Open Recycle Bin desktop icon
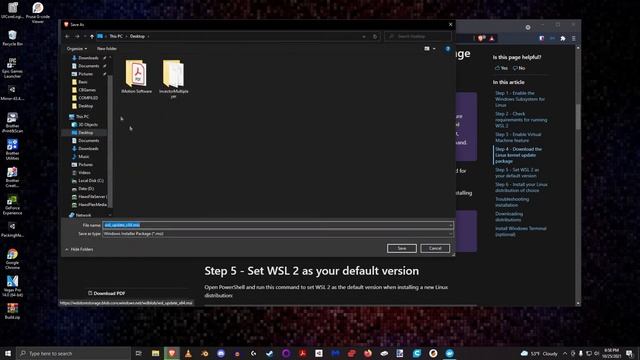The width and height of the screenshot is (640, 360). 12,38
